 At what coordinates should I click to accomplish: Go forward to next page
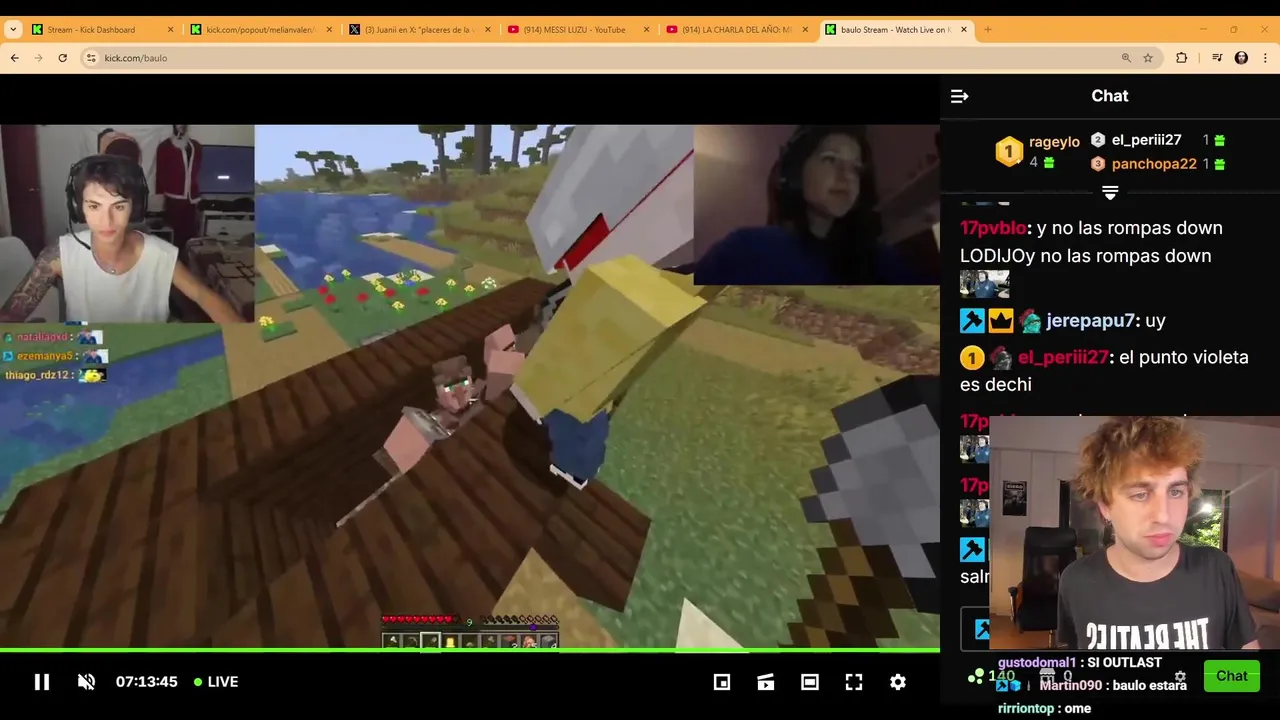tap(39, 58)
